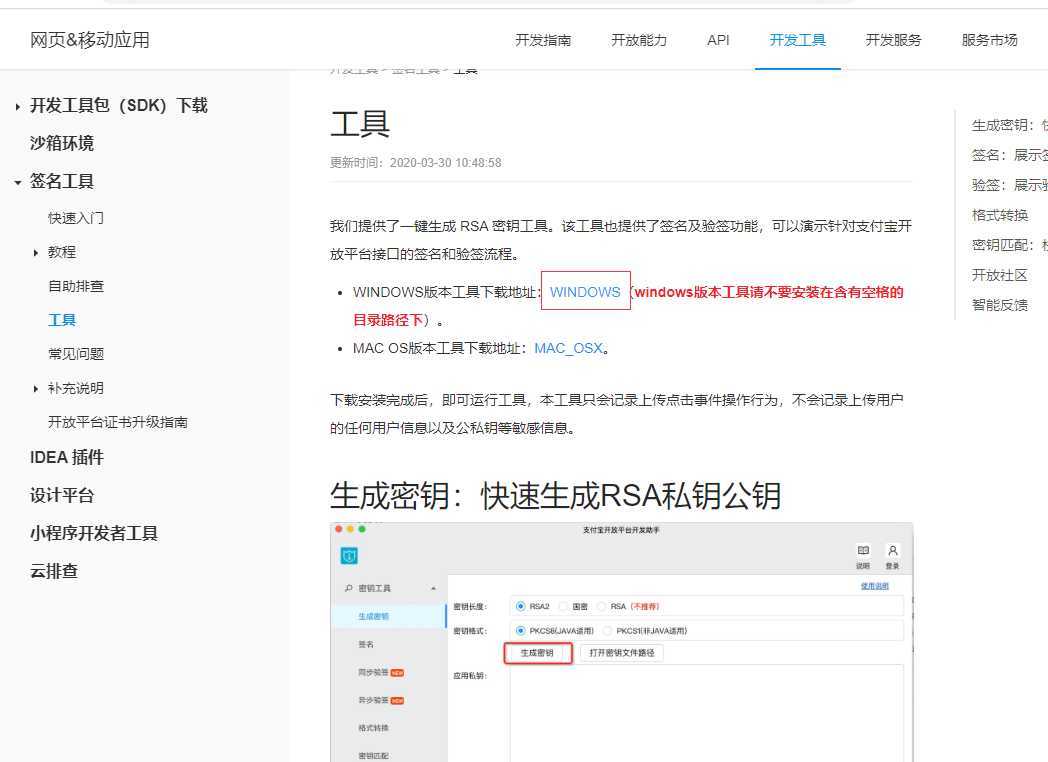Jump to 生成密钥 in page outline
Screen dimensions: 1048x762
(1009, 125)
